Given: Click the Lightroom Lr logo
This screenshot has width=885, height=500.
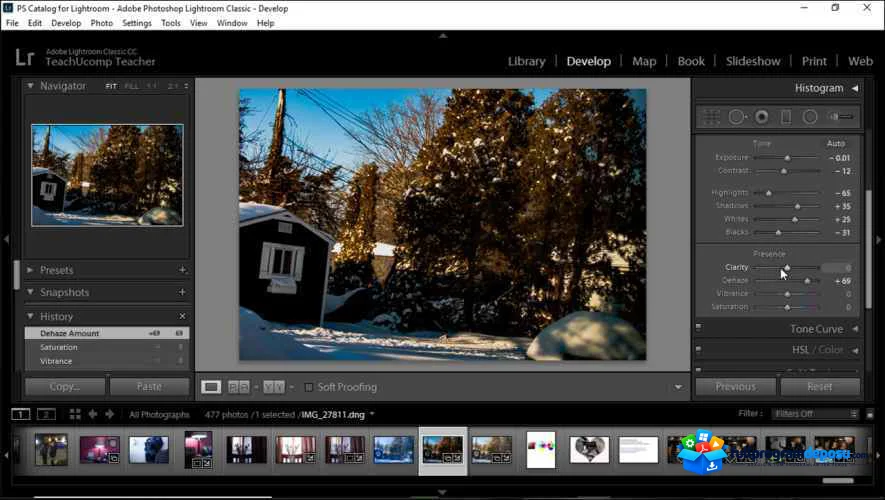Looking at the screenshot, I should click(x=25, y=57).
